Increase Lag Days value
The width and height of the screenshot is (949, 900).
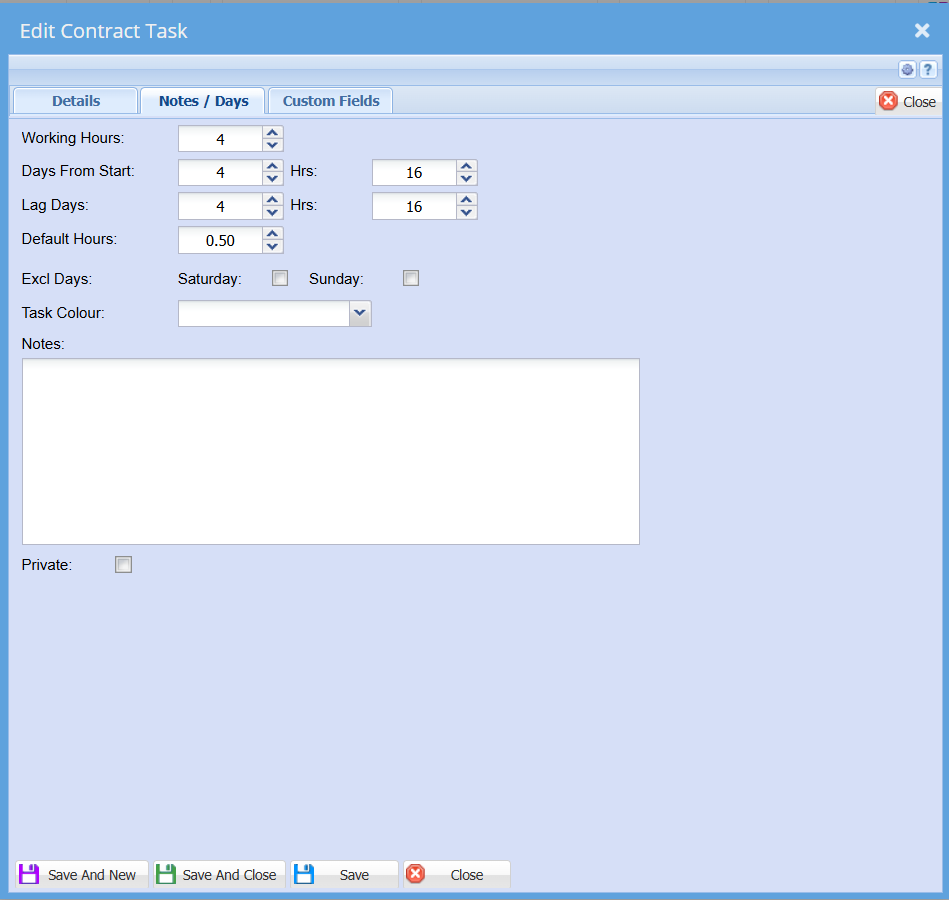(x=272, y=199)
